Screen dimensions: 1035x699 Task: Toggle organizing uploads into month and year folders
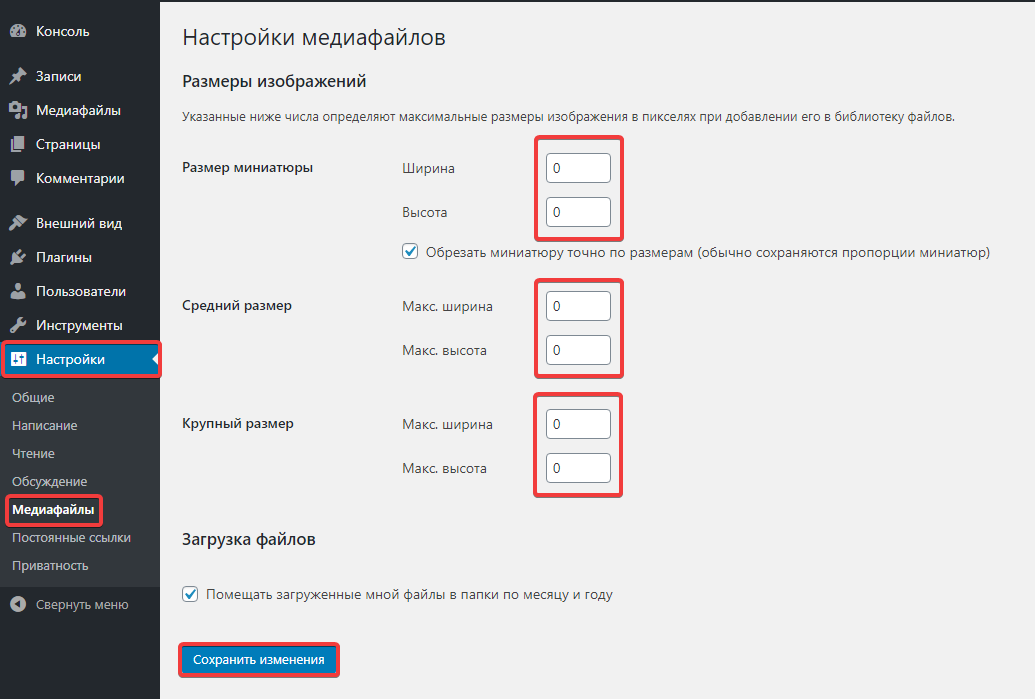pyautogui.click(x=190, y=594)
